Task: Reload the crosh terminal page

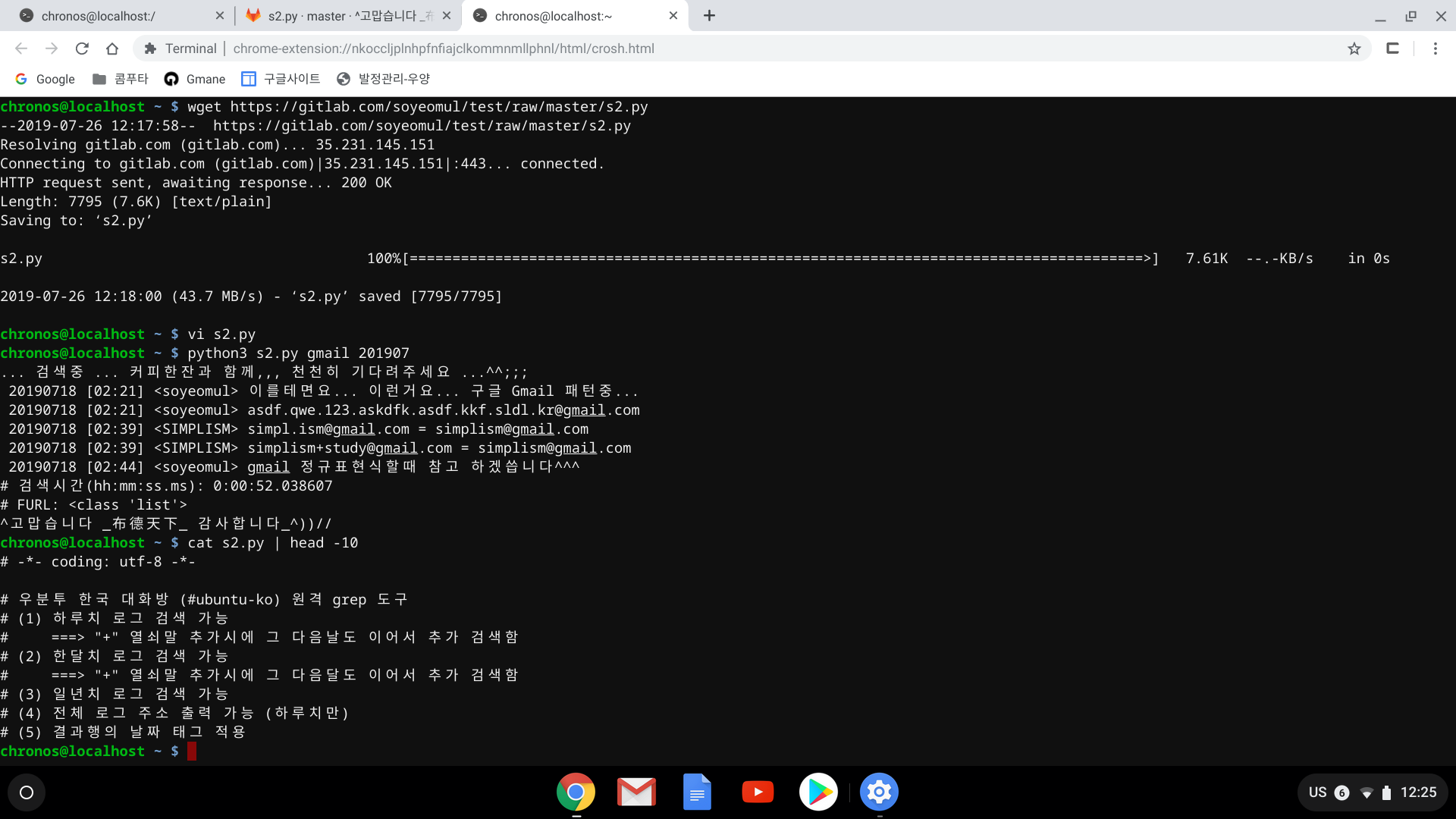Action: click(x=82, y=48)
